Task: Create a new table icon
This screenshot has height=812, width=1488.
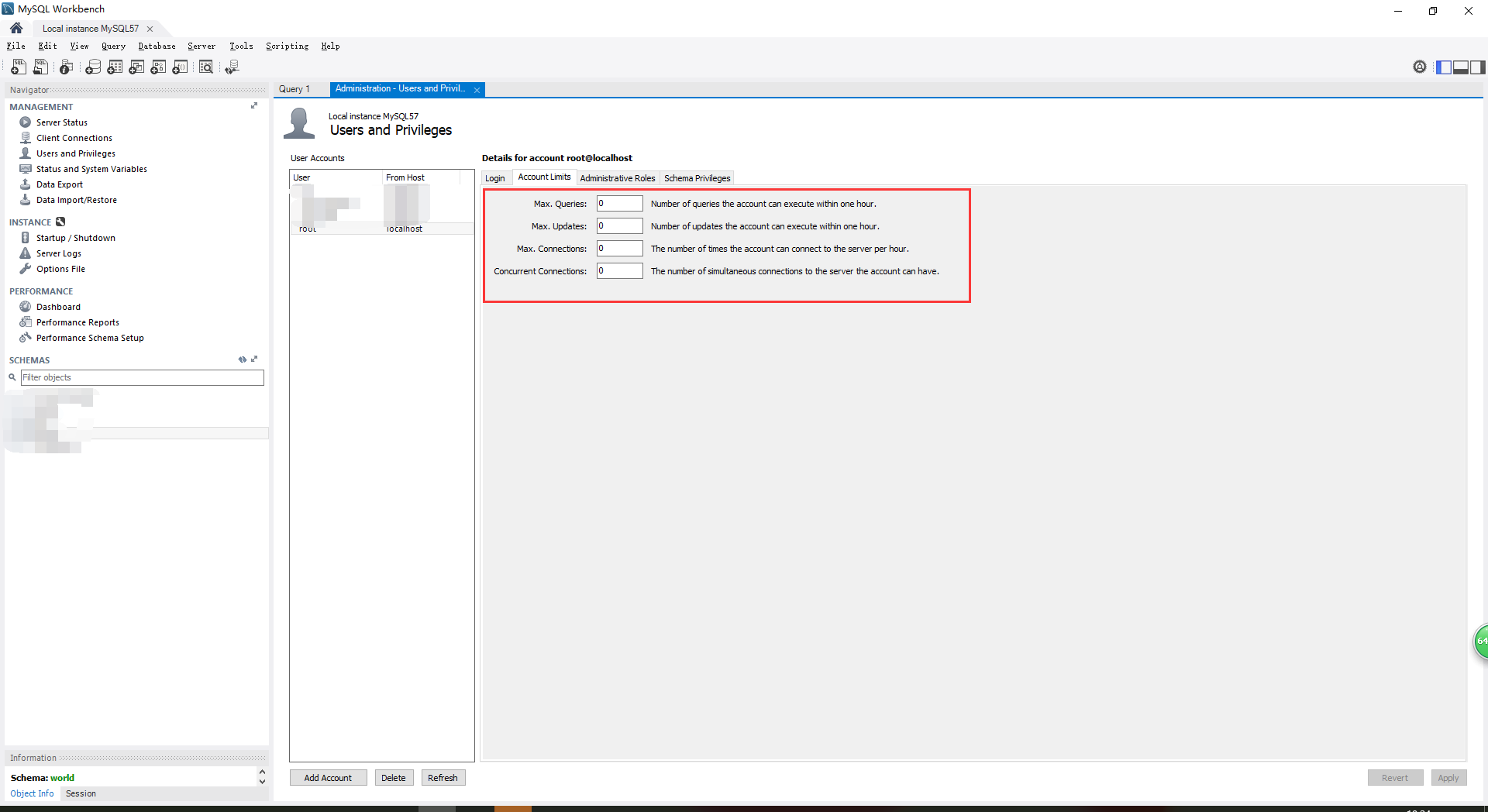Action: tap(115, 67)
